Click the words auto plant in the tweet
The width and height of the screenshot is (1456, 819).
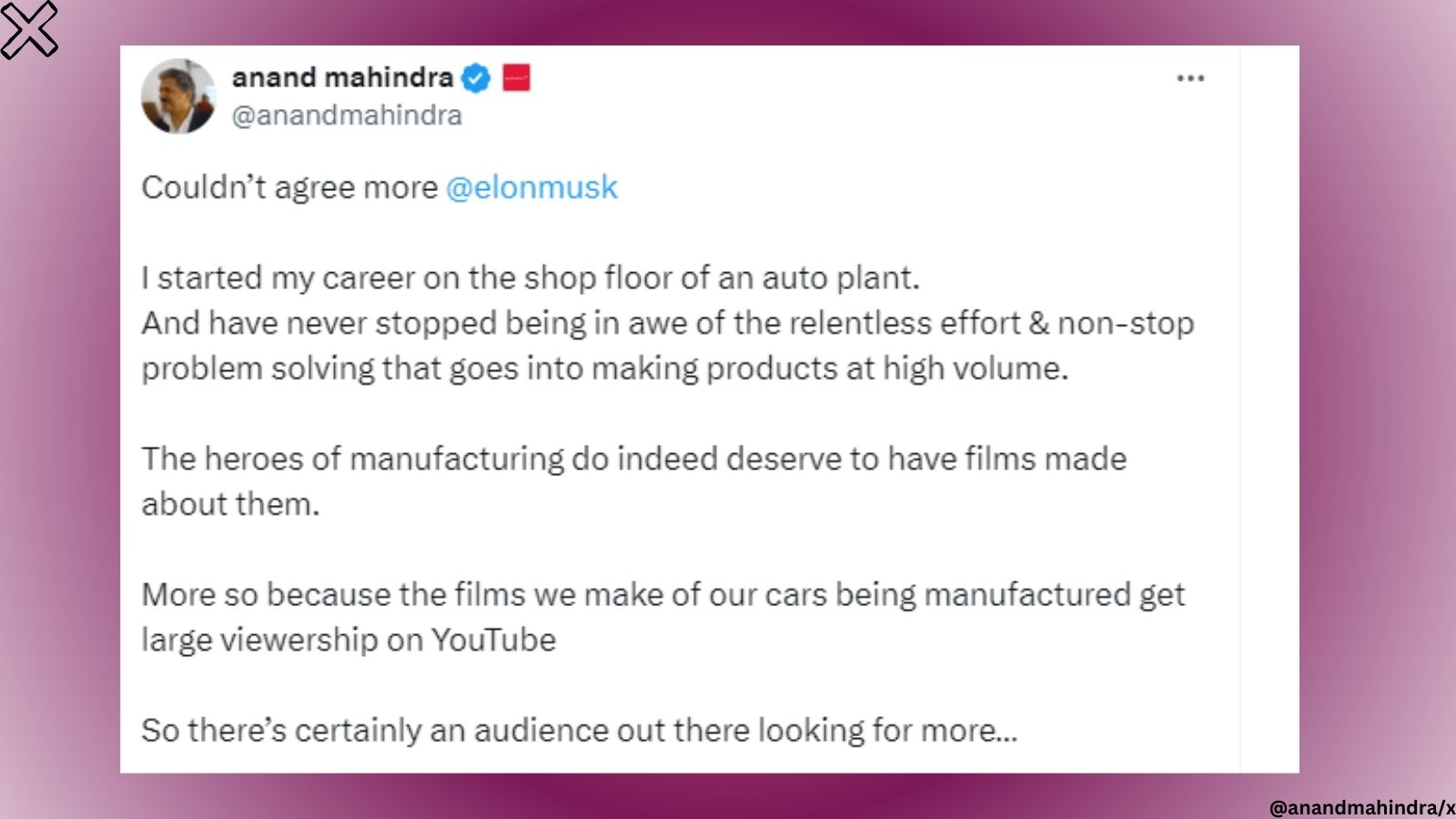click(864, 278)
